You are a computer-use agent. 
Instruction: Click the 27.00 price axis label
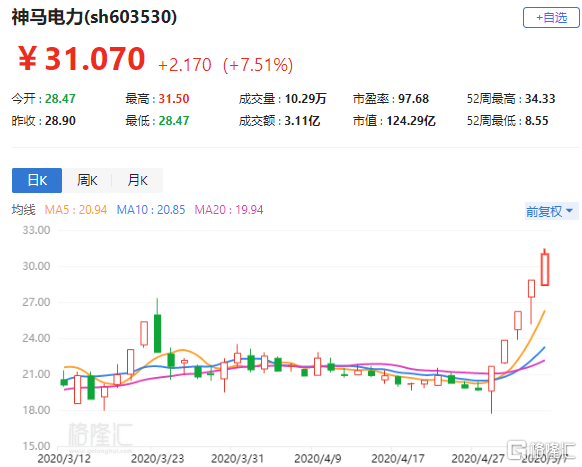pos(36,302)
